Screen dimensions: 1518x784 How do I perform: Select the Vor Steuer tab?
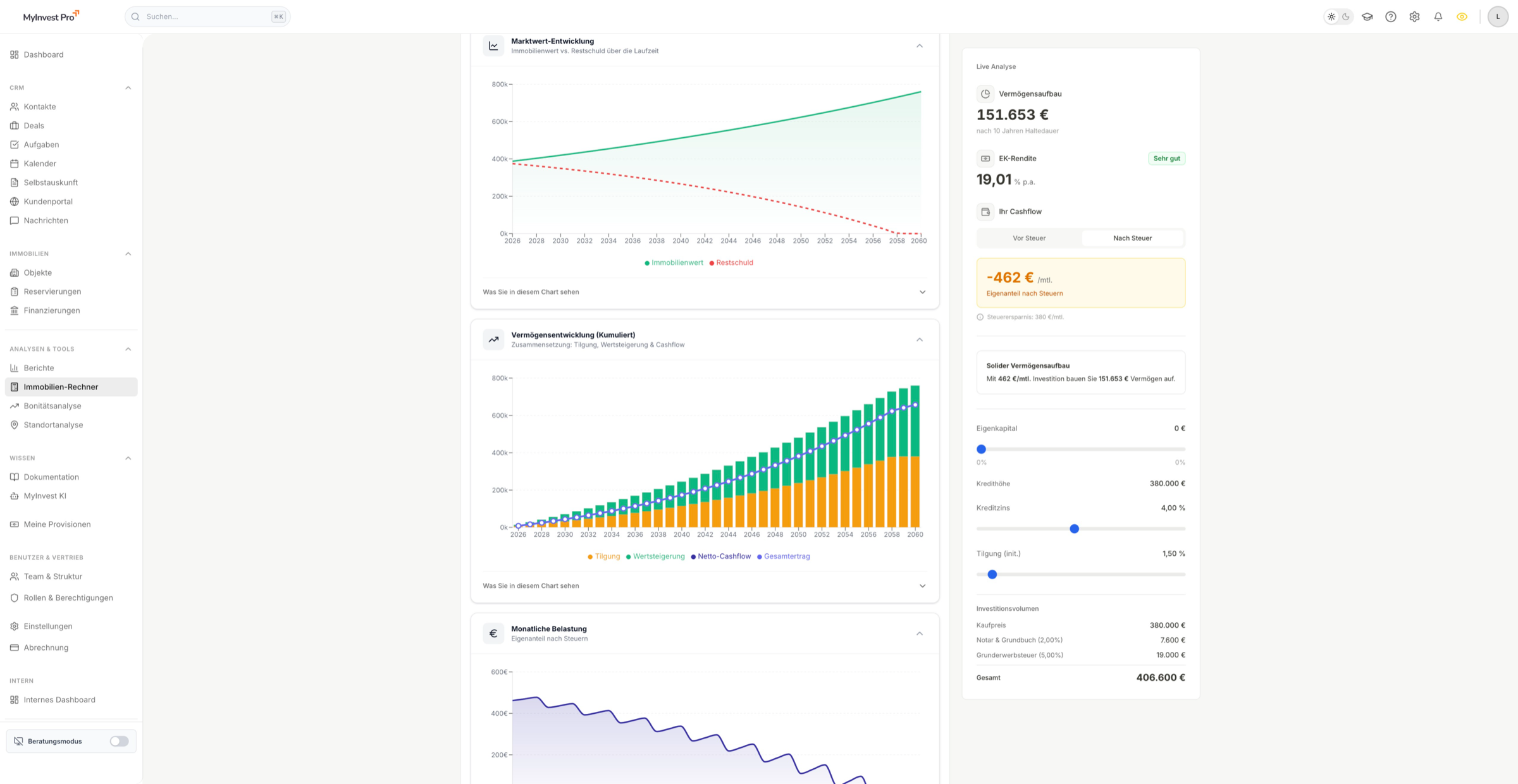1029,238
